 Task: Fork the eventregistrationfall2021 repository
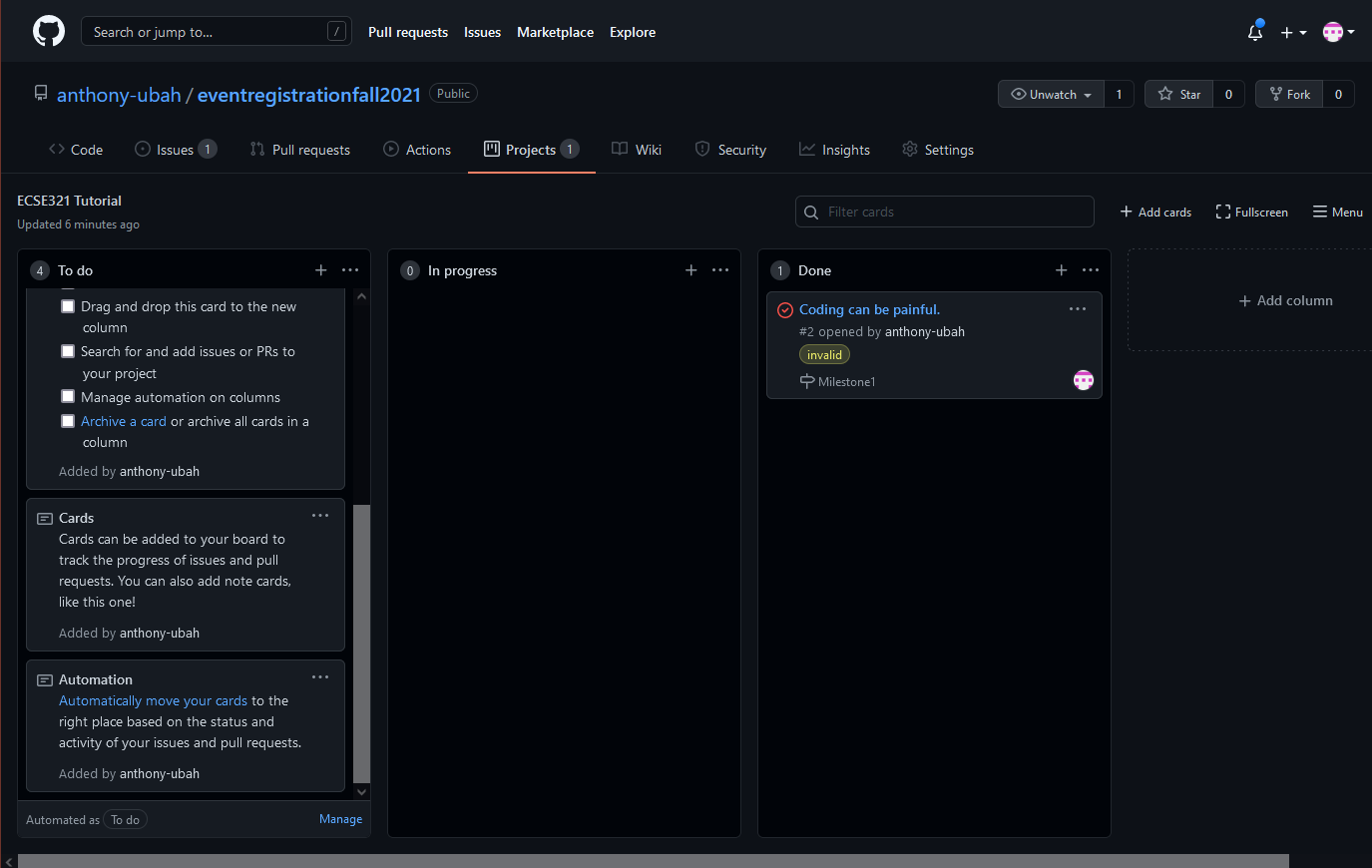[x=1289, y=94]
